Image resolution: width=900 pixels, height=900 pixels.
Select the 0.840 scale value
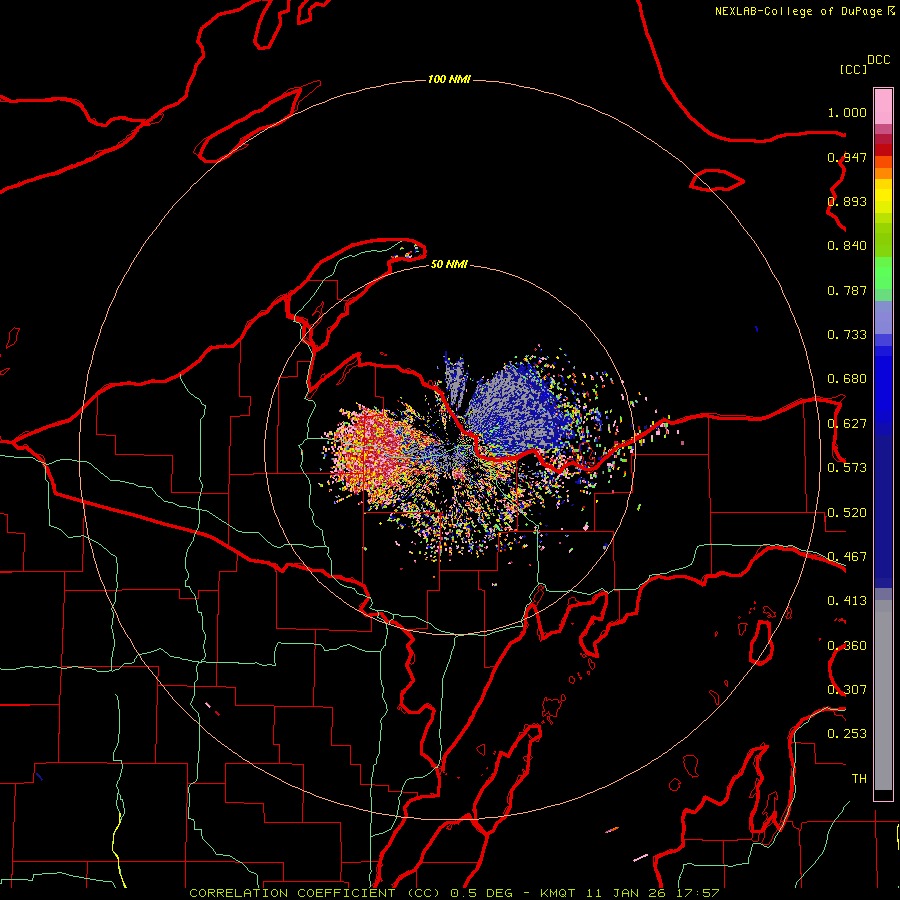pos(847,246)
